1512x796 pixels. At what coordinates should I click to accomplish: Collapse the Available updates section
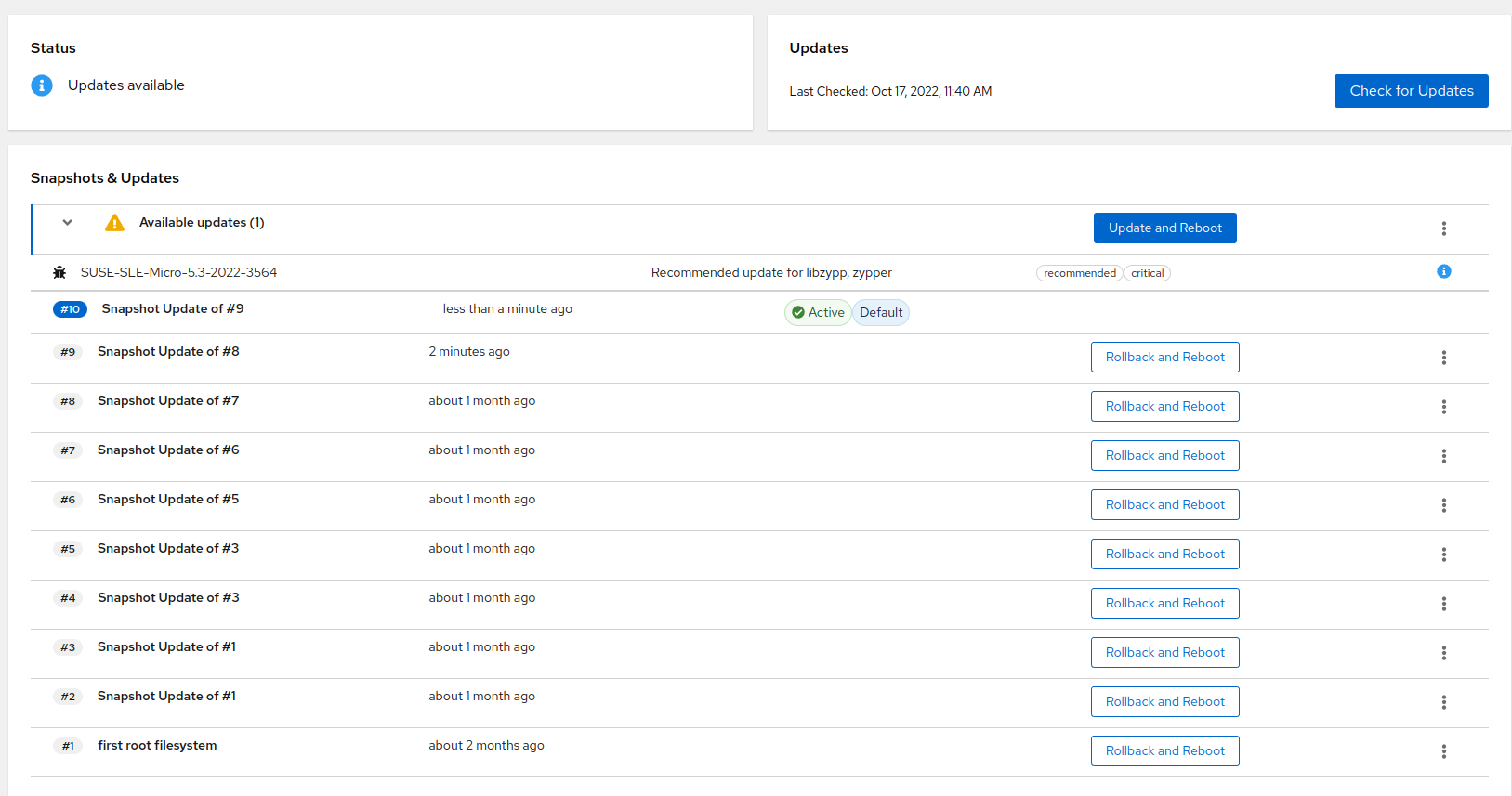pos(67,223)
